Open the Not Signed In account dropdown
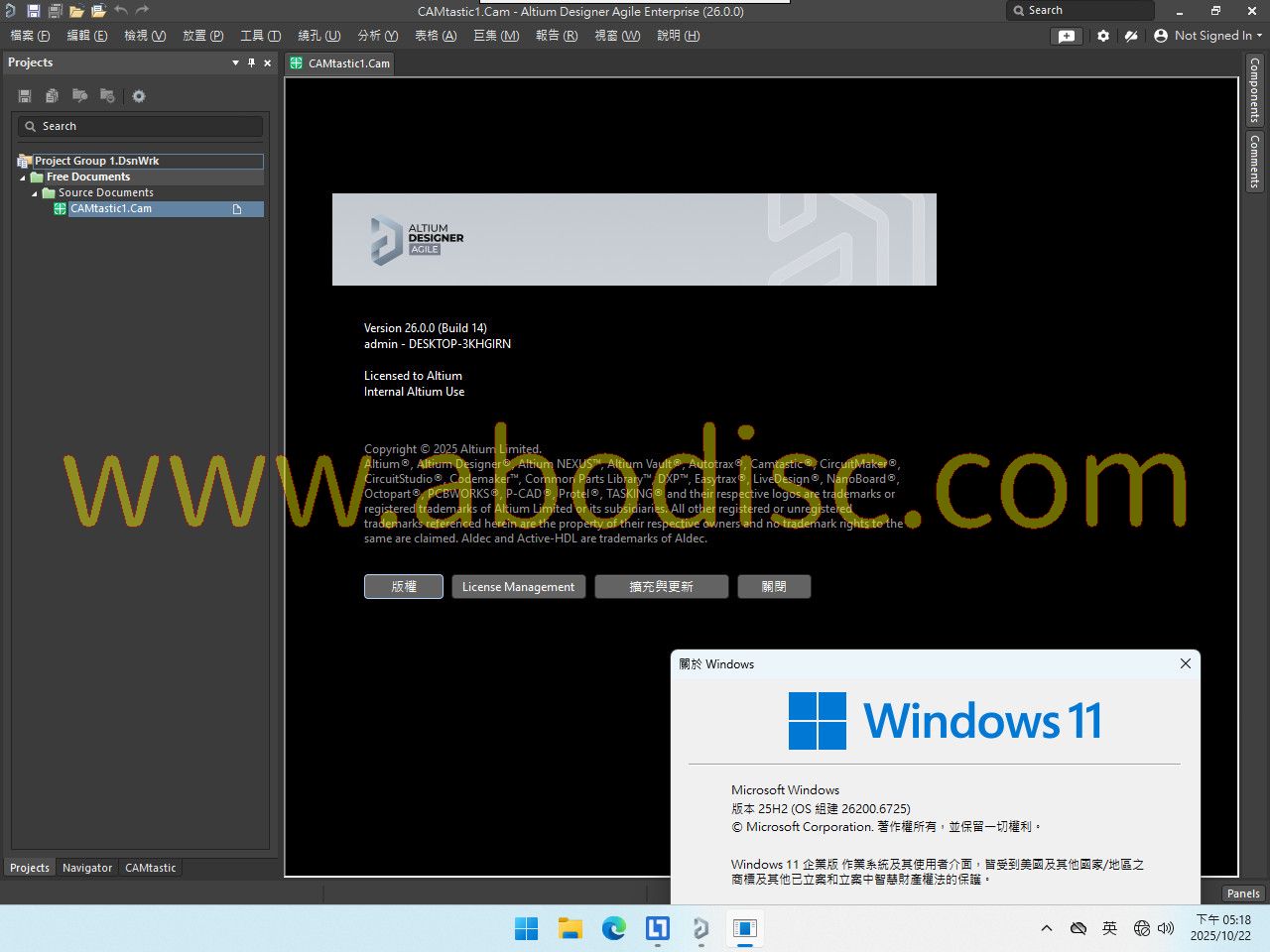 pos(1207,36)
